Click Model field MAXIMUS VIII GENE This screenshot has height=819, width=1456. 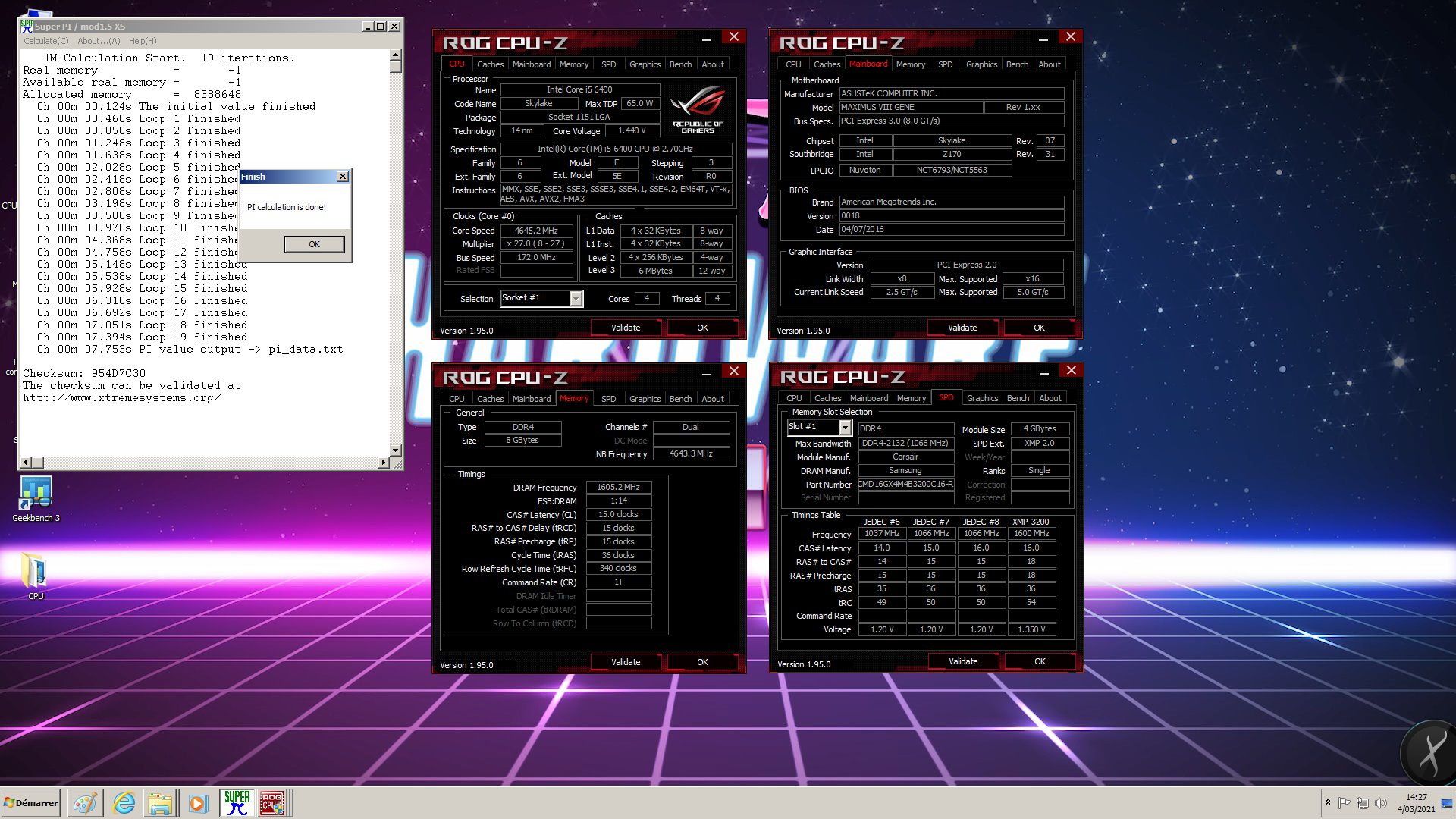pos(911,107)
